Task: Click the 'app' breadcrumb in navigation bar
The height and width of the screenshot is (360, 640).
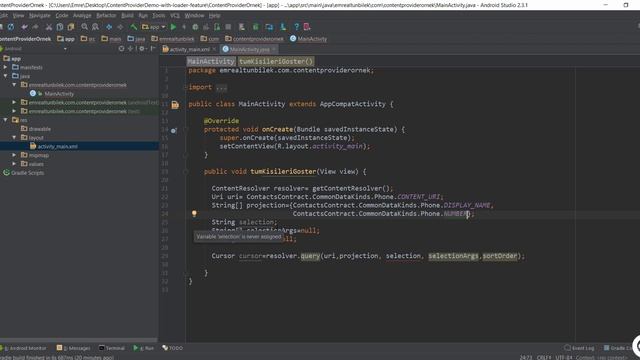Action: coord(66,39)
